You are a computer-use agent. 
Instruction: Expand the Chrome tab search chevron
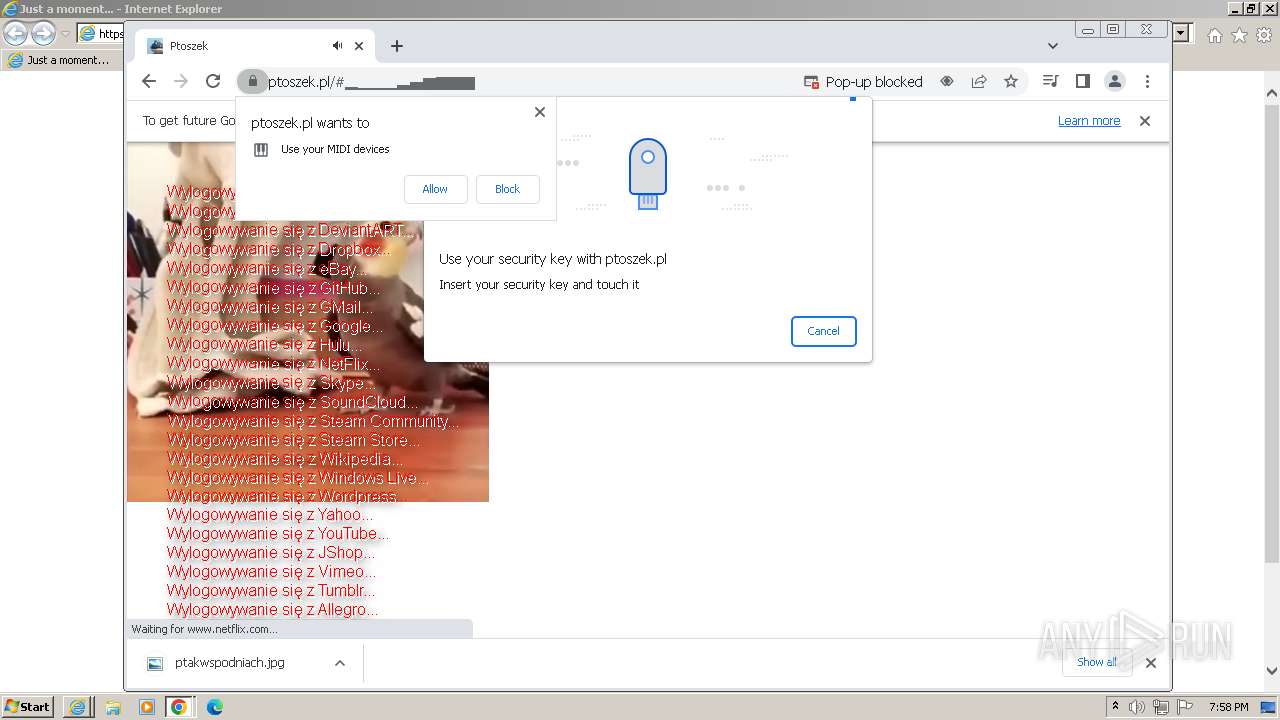pos(1052,46)
